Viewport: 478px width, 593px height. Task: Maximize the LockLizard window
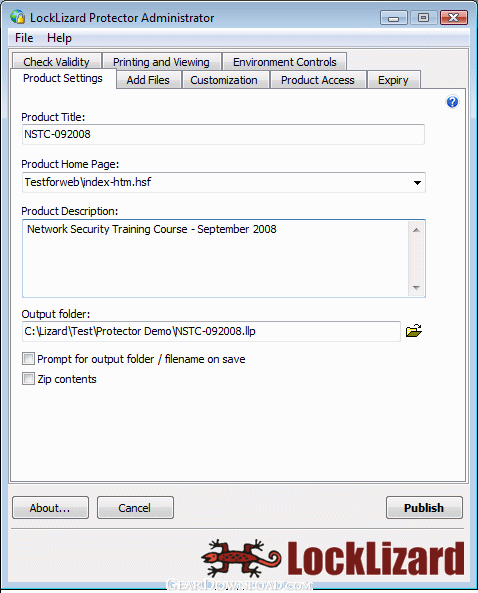click(423, 18)
